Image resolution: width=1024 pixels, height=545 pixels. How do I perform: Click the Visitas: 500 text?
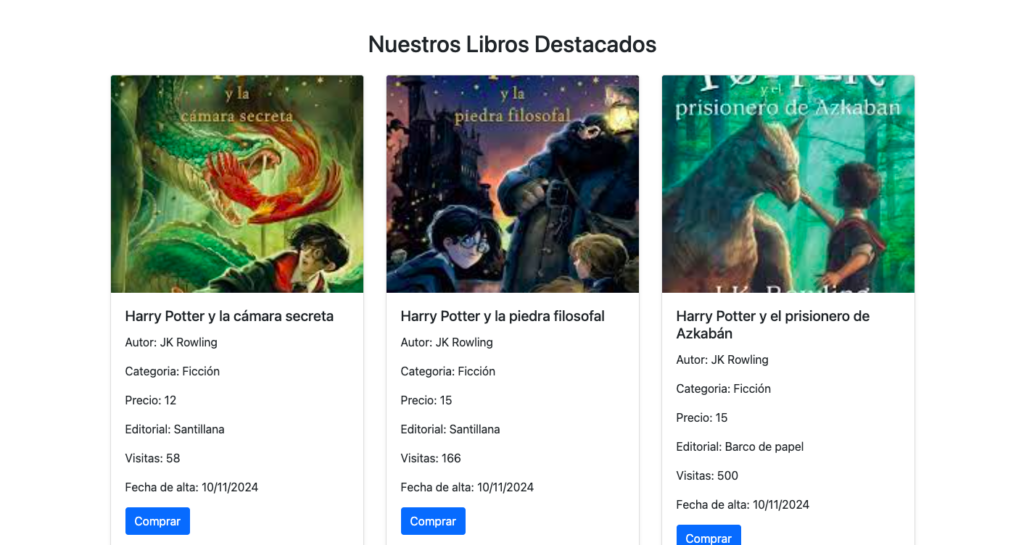point(707,476)
